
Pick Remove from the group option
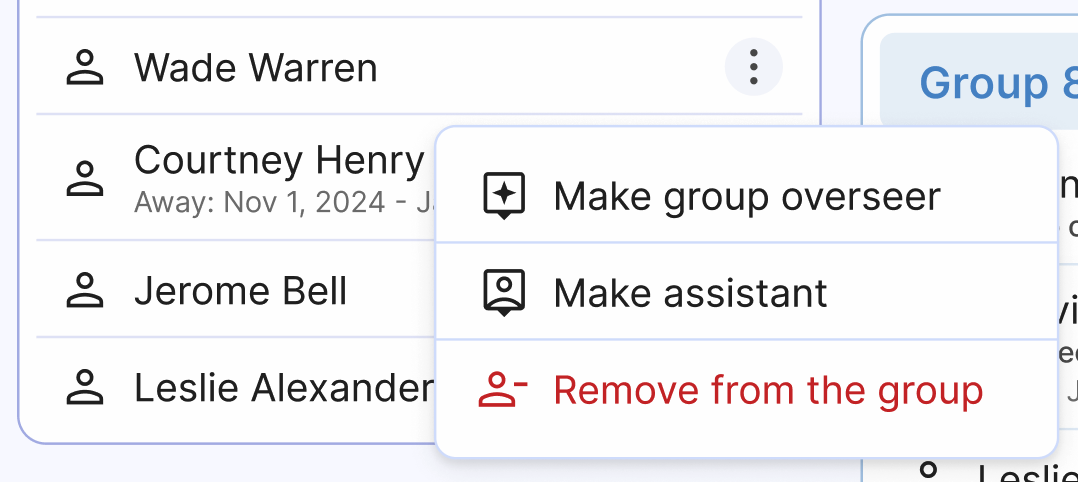[768, 390]
